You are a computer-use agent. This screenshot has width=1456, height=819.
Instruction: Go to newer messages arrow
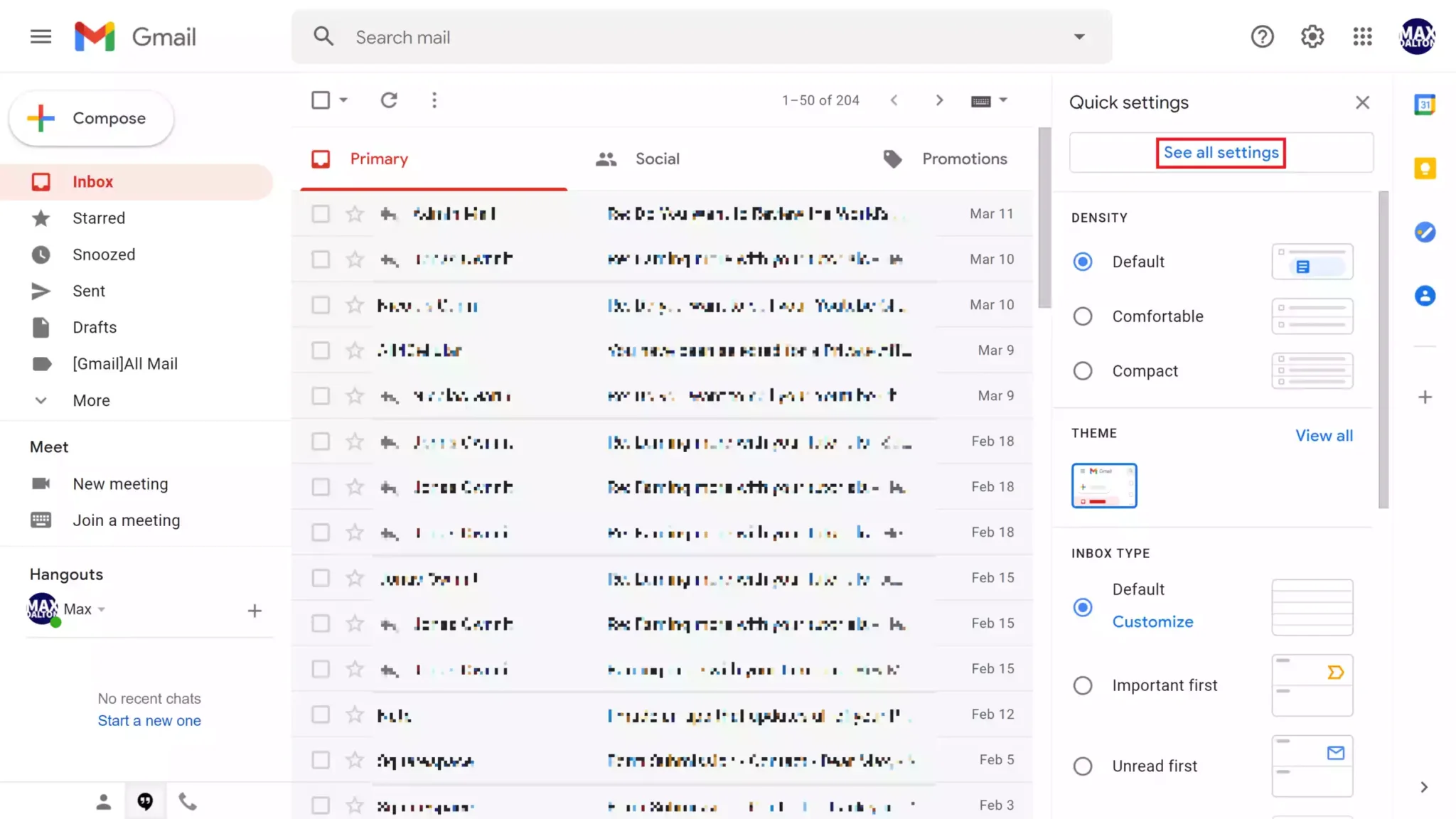pyautogui.click(x=894, y=100)
